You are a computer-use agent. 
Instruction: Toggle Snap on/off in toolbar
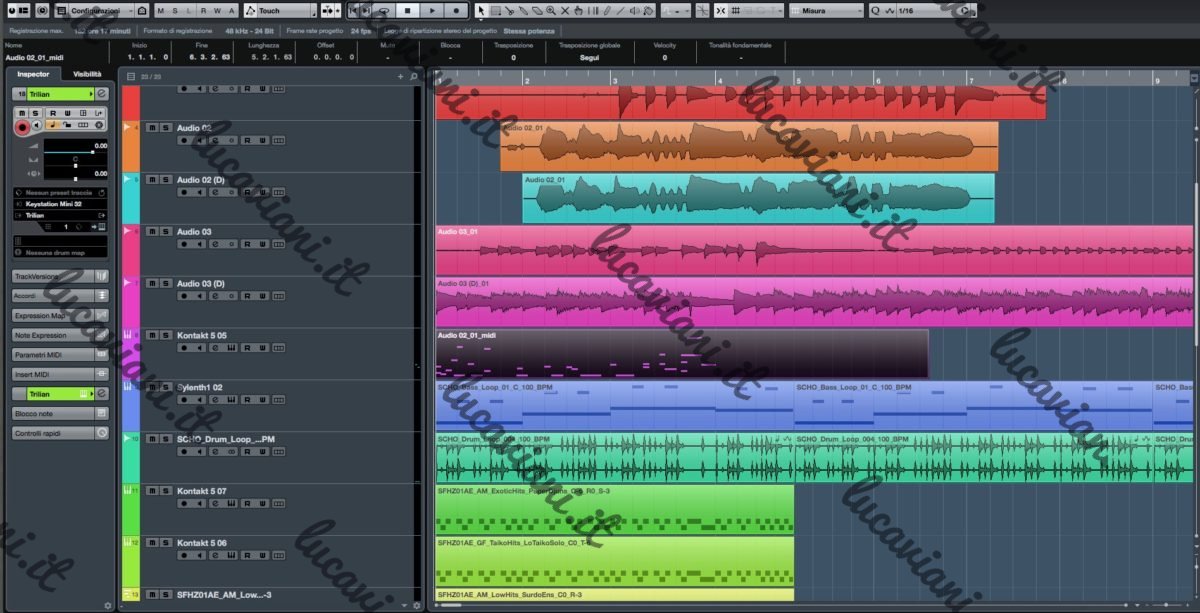pos(722,10)
